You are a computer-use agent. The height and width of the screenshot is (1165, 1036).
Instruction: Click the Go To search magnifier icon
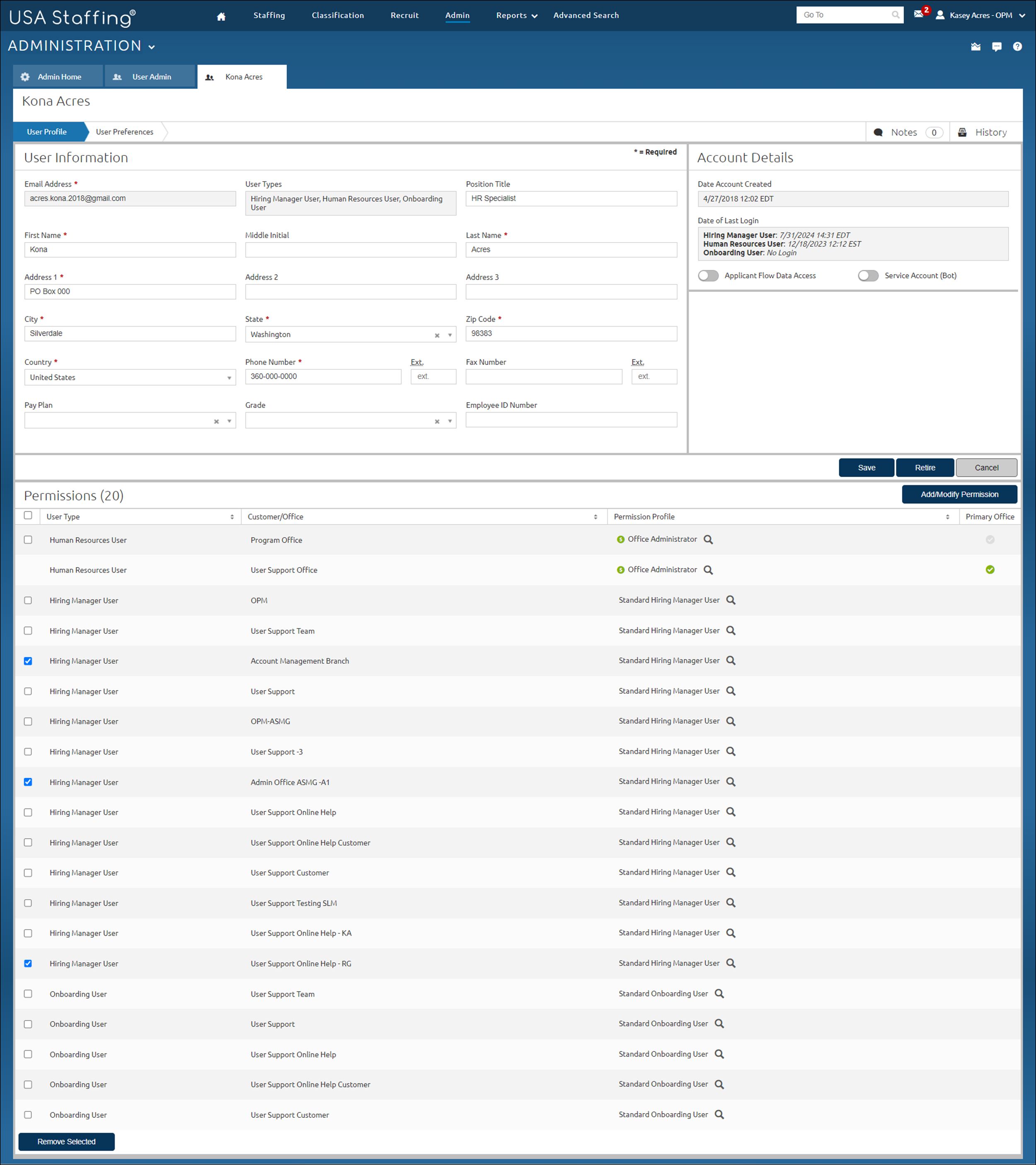pos(896,15)
